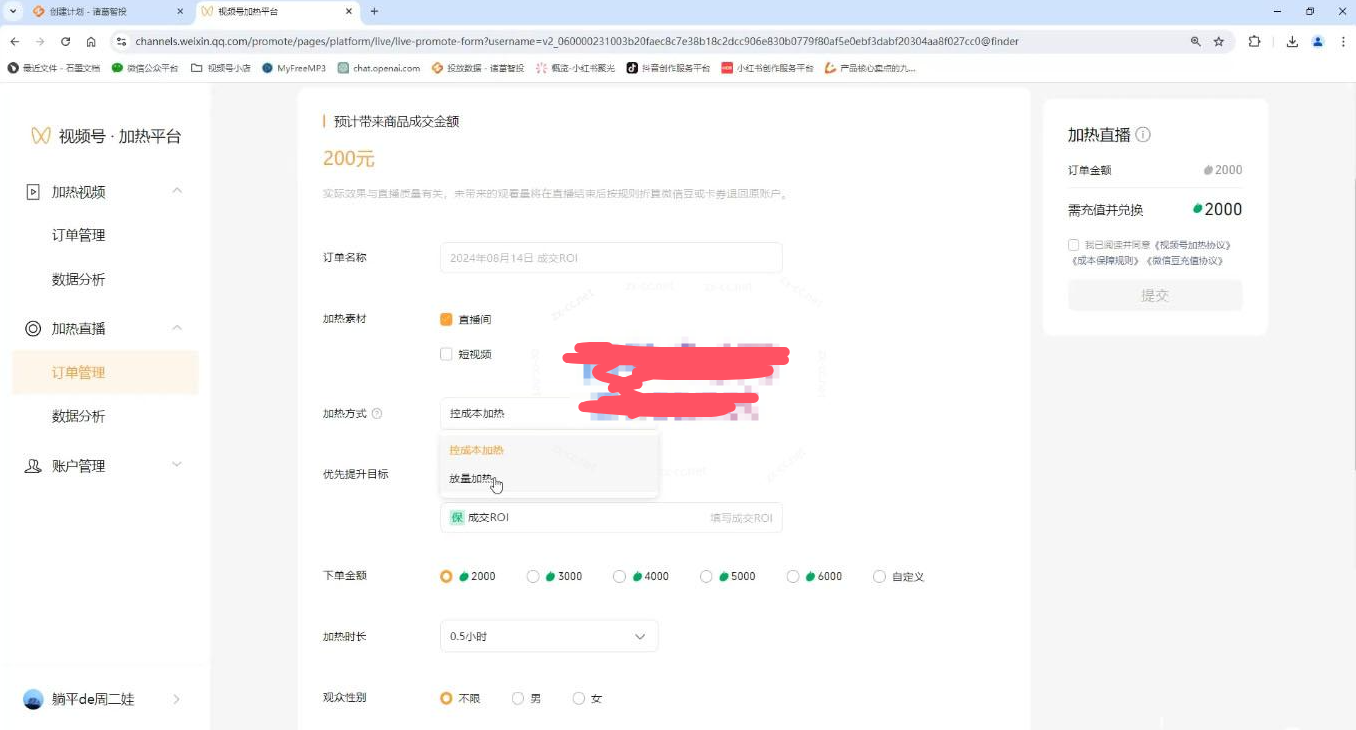Open the 加热方式 dropdown showing 控成本加热
This screenshot has width=1356, height=730.
pos(549,413)
